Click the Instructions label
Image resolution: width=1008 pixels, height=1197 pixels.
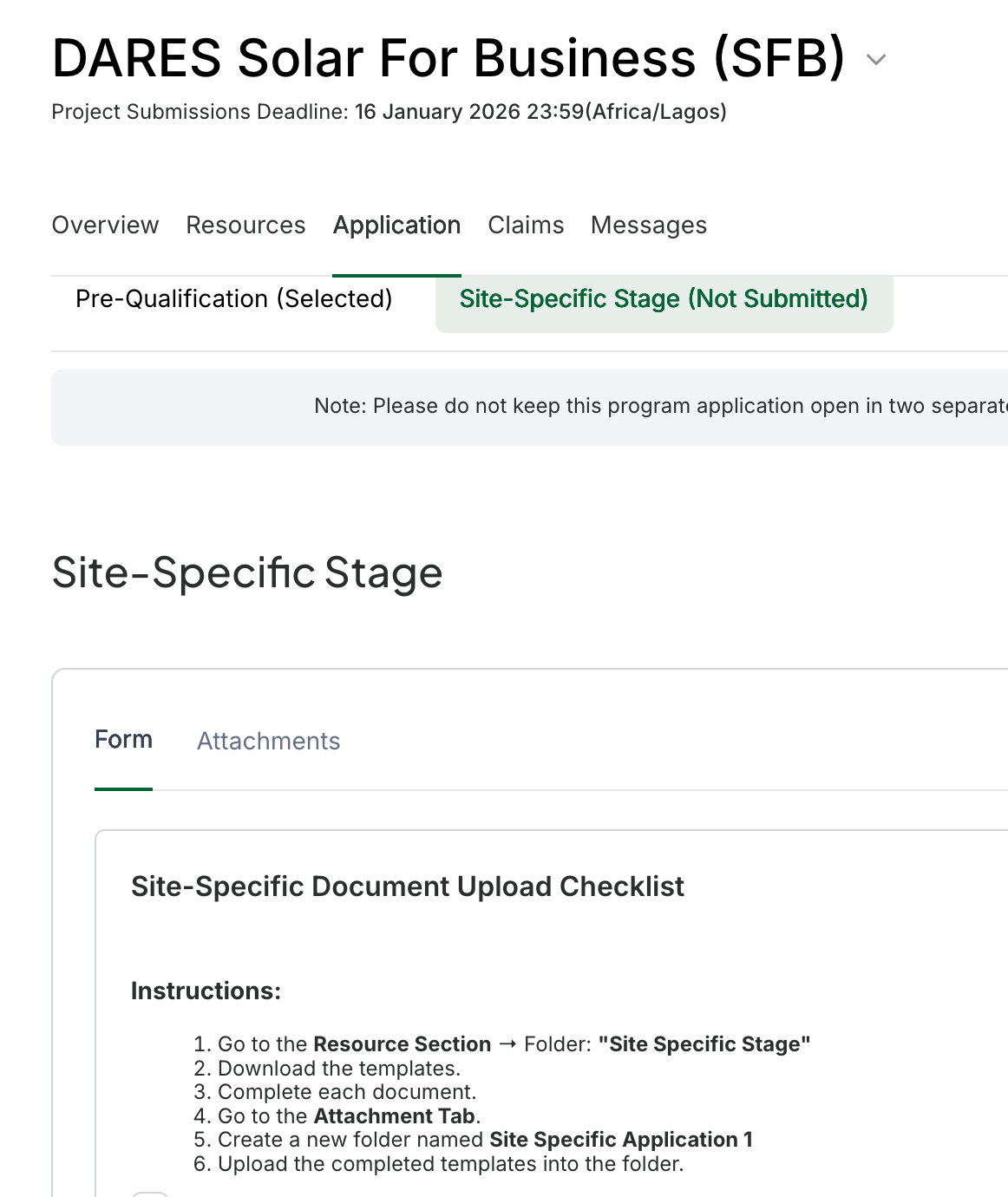206,991
